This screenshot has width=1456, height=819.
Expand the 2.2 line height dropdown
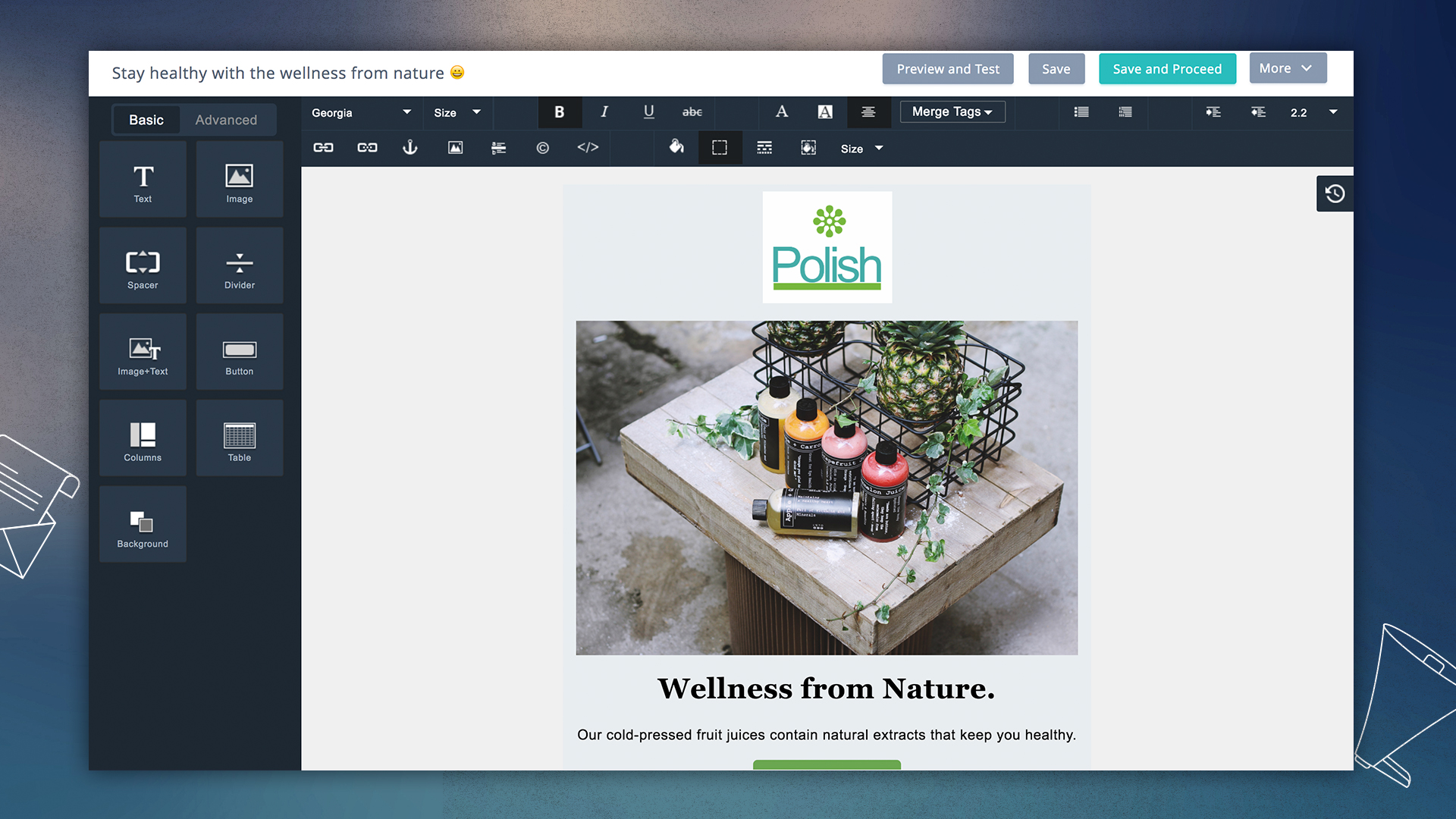pyautogui.click(x=1332, y=112)
